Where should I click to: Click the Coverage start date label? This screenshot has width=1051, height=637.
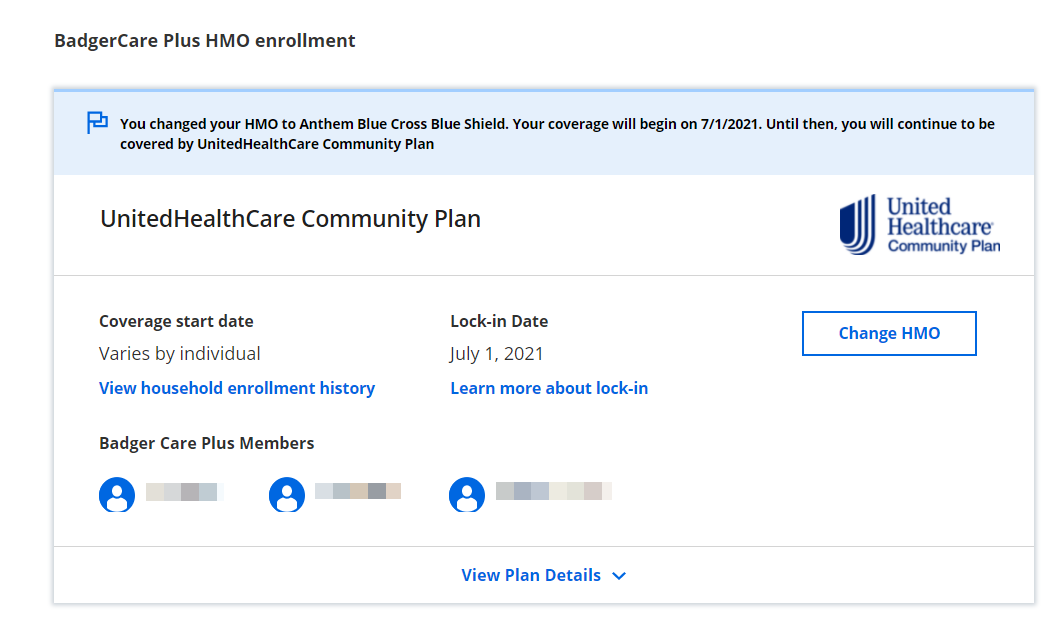point(176,321)
